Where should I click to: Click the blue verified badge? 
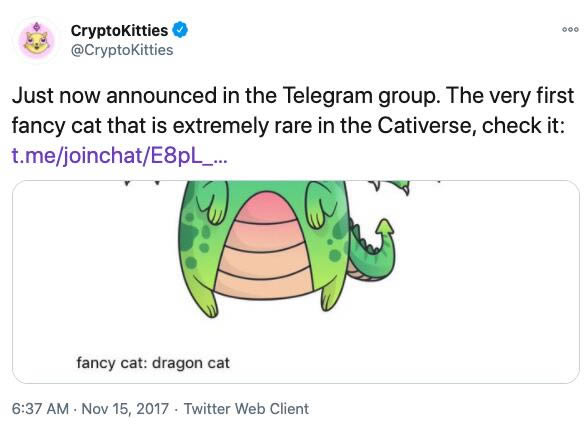[180, 30]
